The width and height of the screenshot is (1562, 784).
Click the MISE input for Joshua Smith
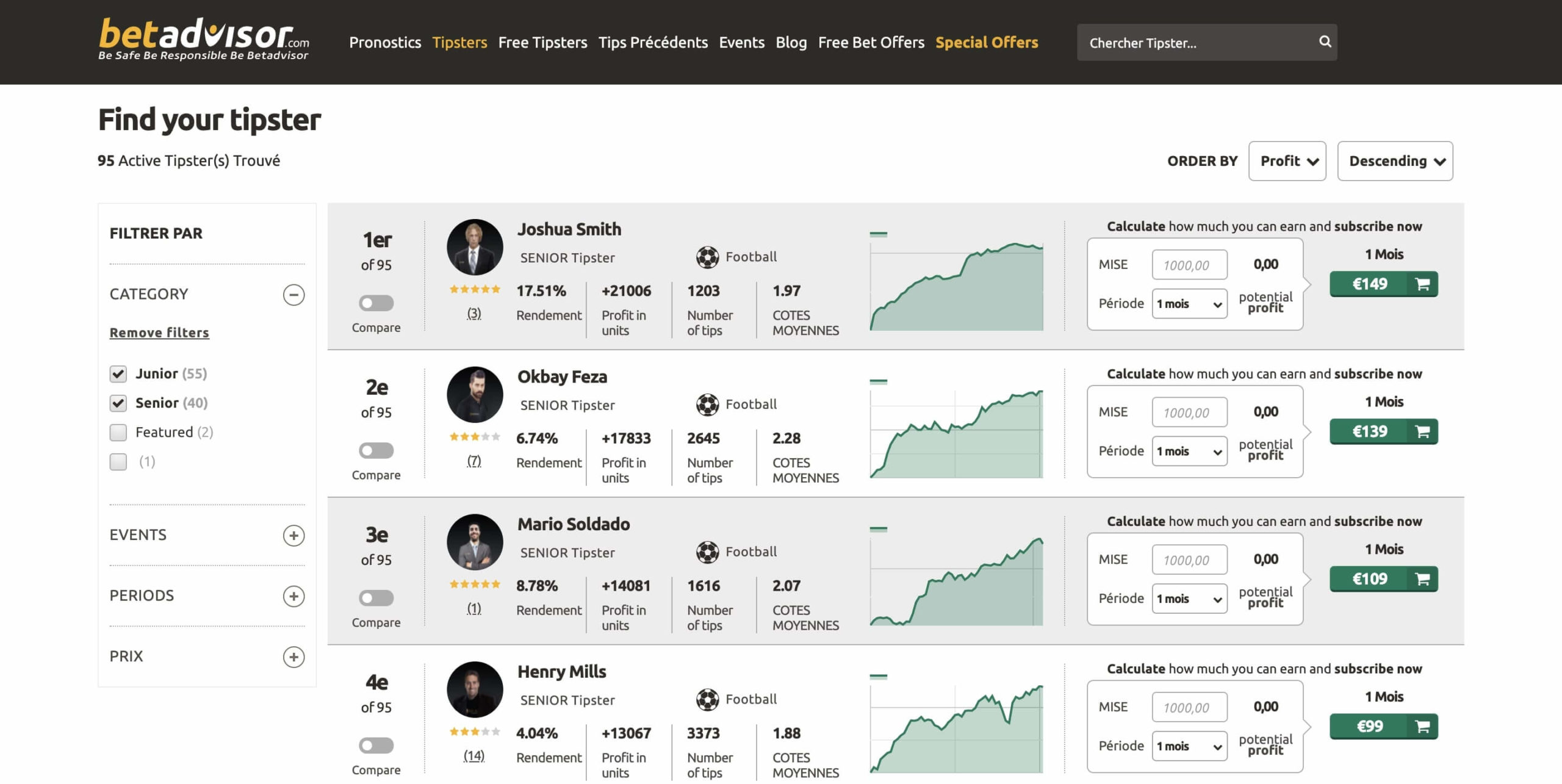point(1190,265)
